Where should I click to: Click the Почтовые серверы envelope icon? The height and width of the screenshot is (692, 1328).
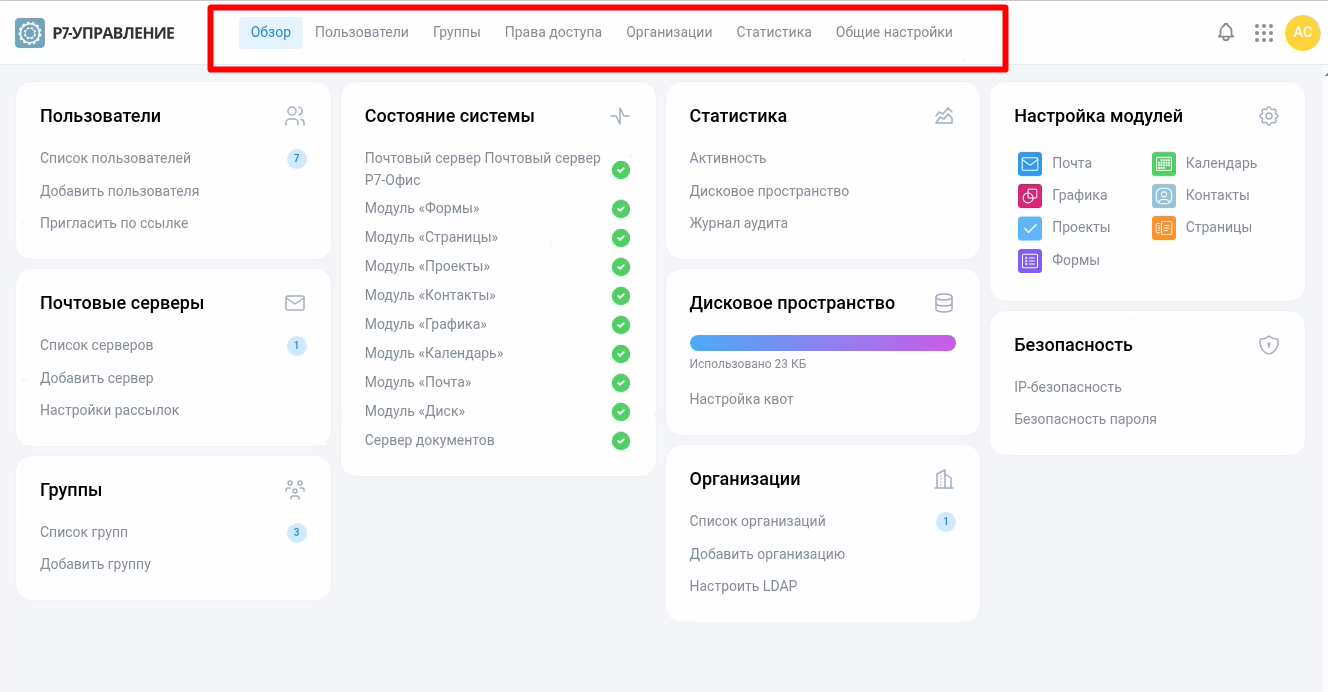[295, 303]
